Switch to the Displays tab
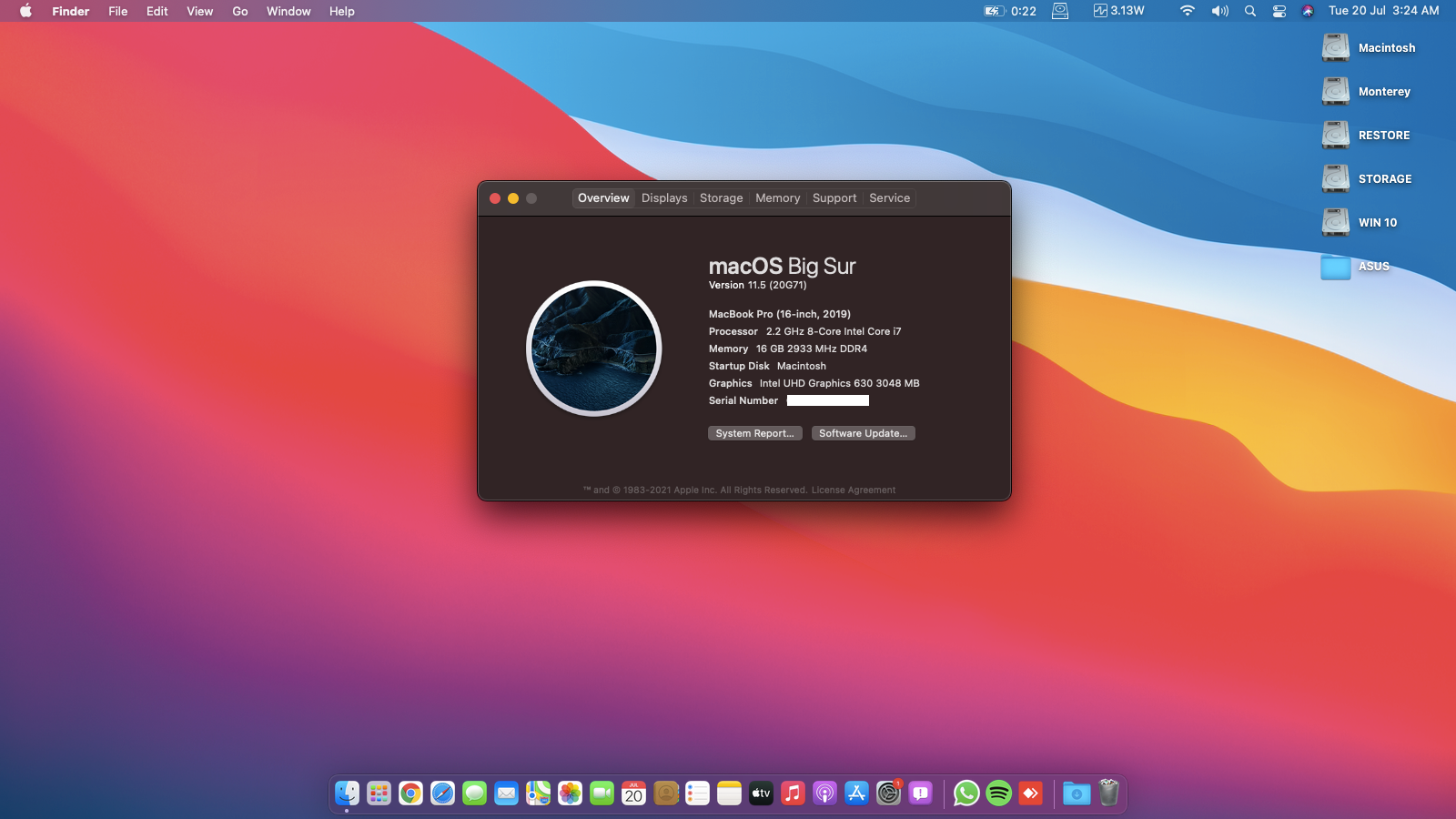 click(664, 198)
